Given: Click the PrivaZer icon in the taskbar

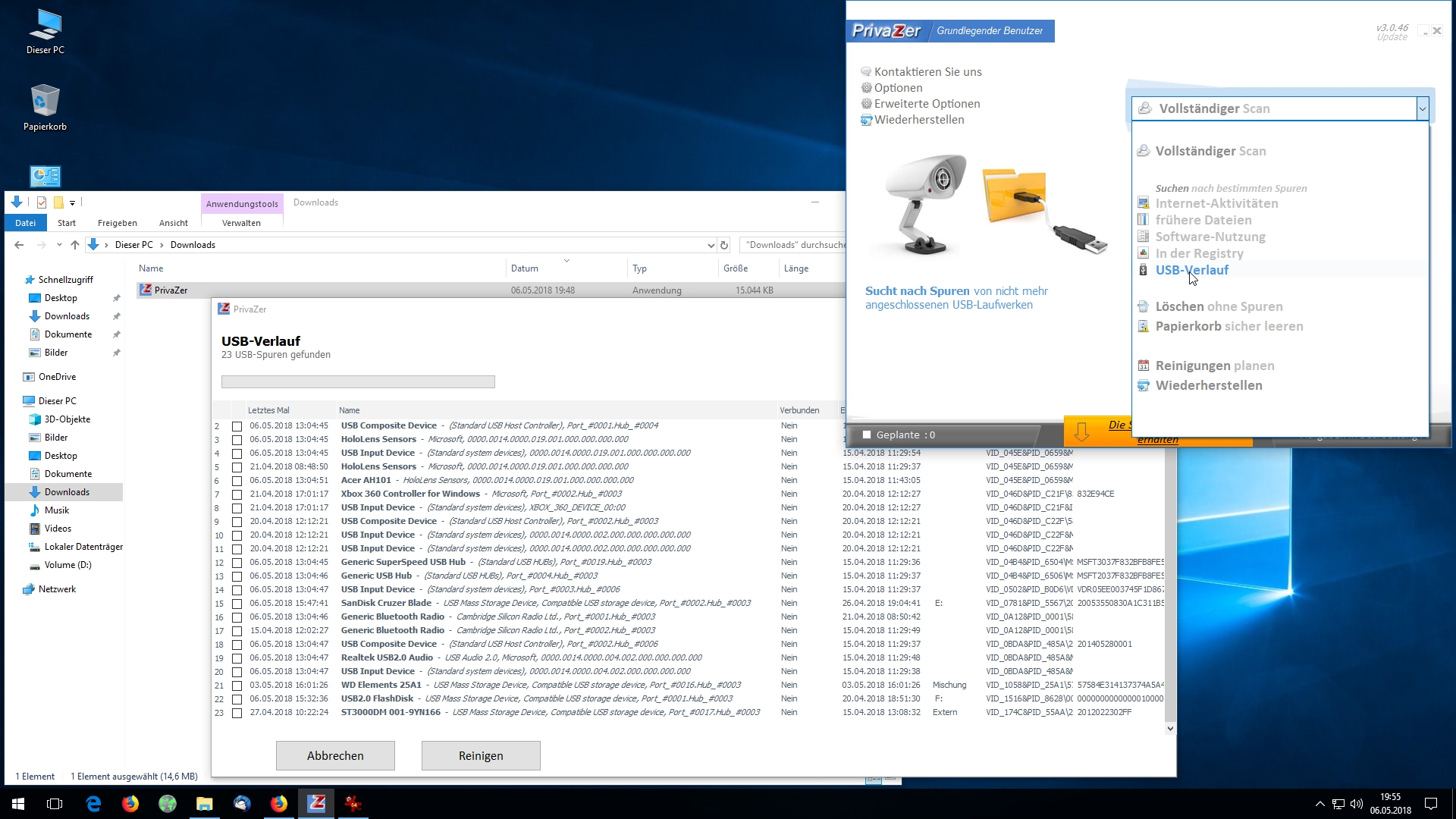Looking at the screenshot, I should pyautogui.click(x=316, y=803).
